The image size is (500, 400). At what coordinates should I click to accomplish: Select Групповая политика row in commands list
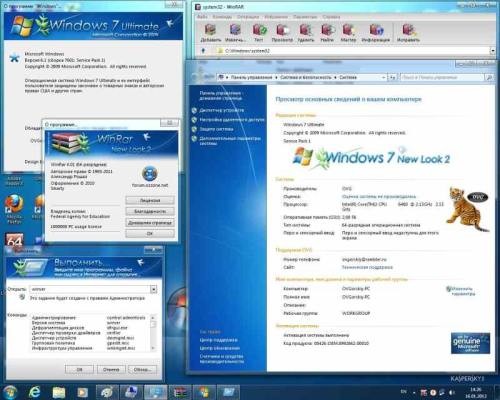tap(90, 343)
